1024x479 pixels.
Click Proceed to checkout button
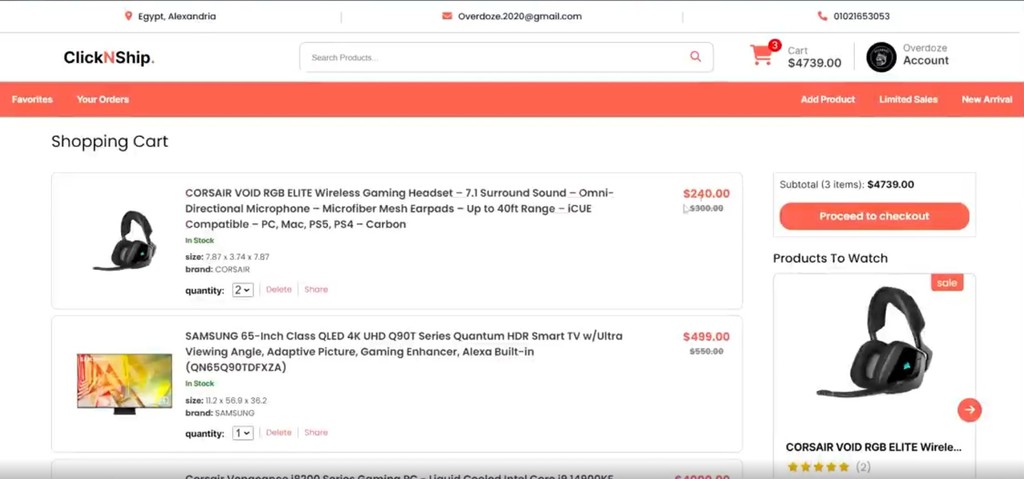874,216
